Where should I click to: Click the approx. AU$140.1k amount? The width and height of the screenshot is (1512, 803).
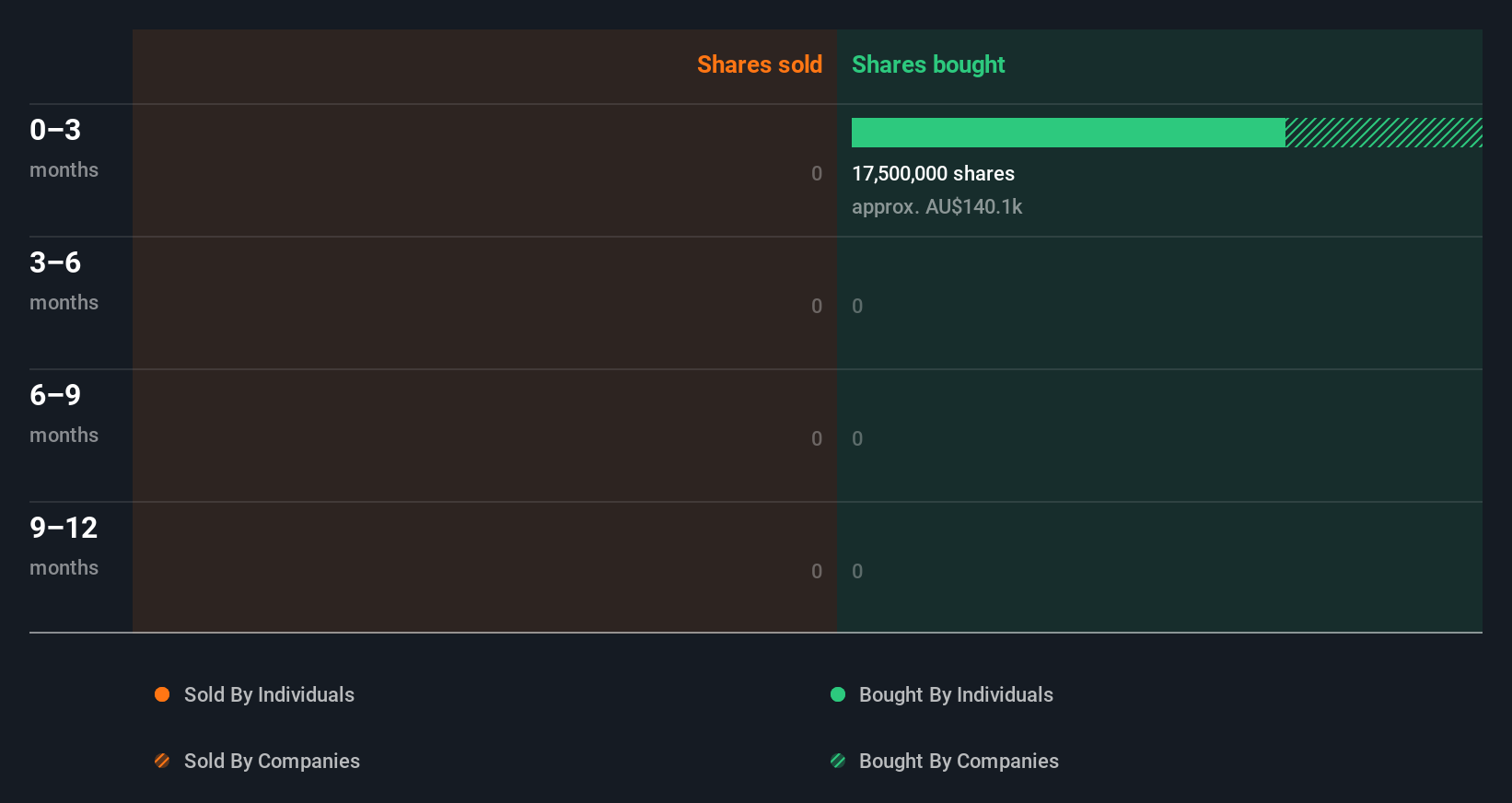[936, 206]
